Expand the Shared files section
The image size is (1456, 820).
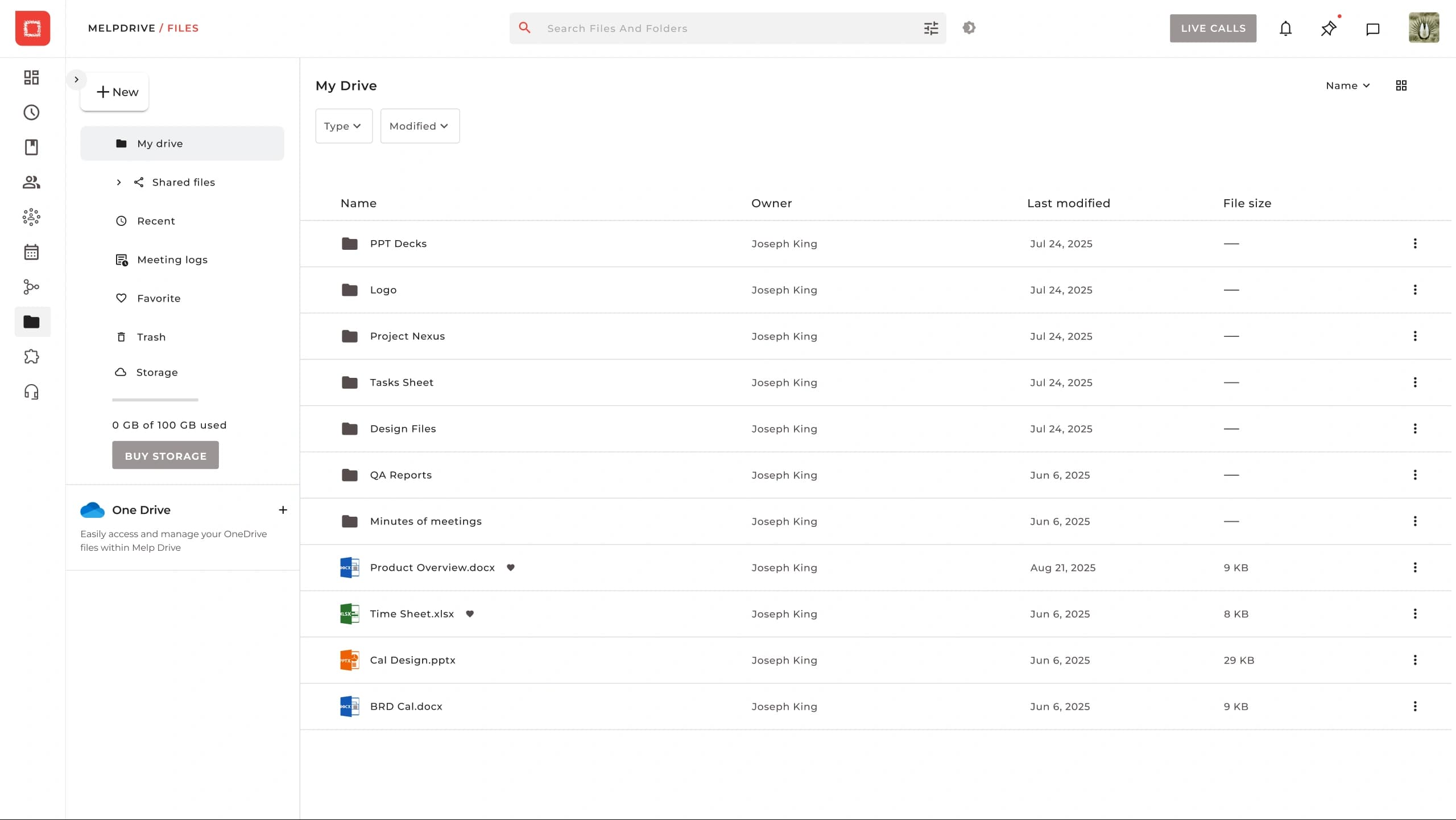point(119,182)
